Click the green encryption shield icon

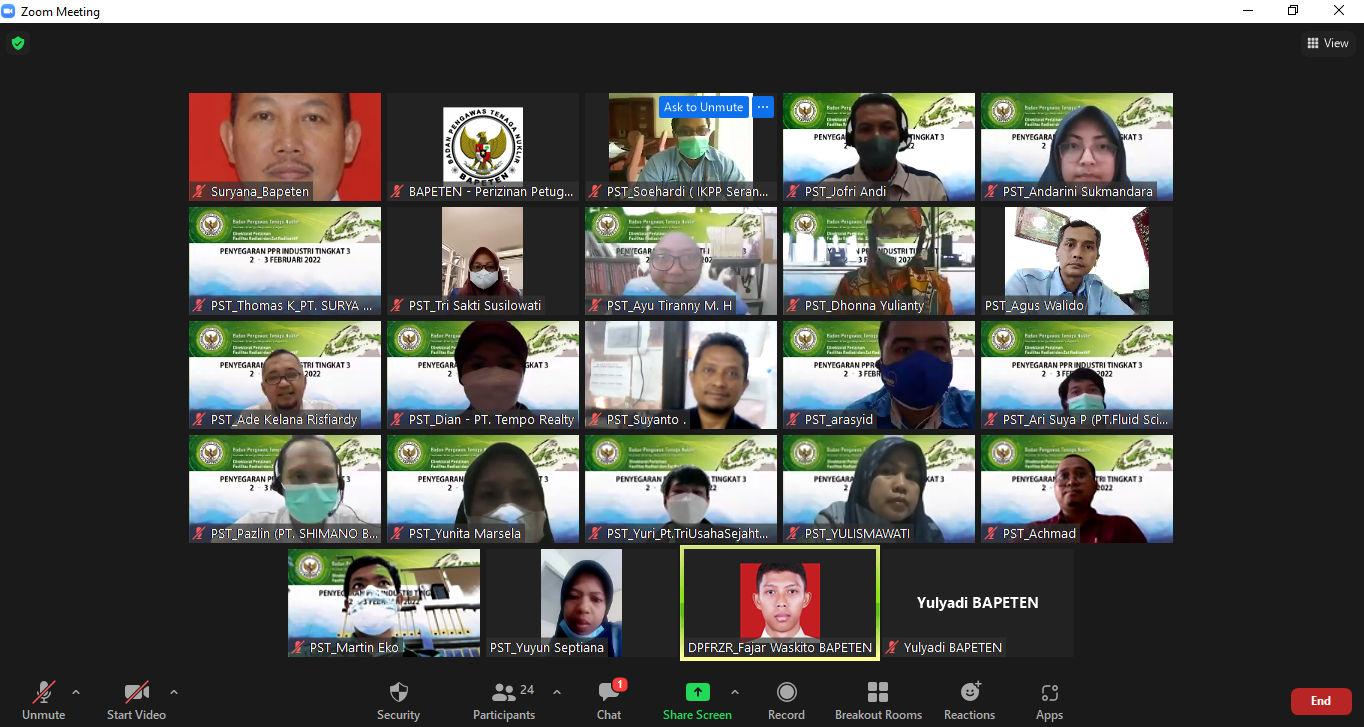click(18, 43)
